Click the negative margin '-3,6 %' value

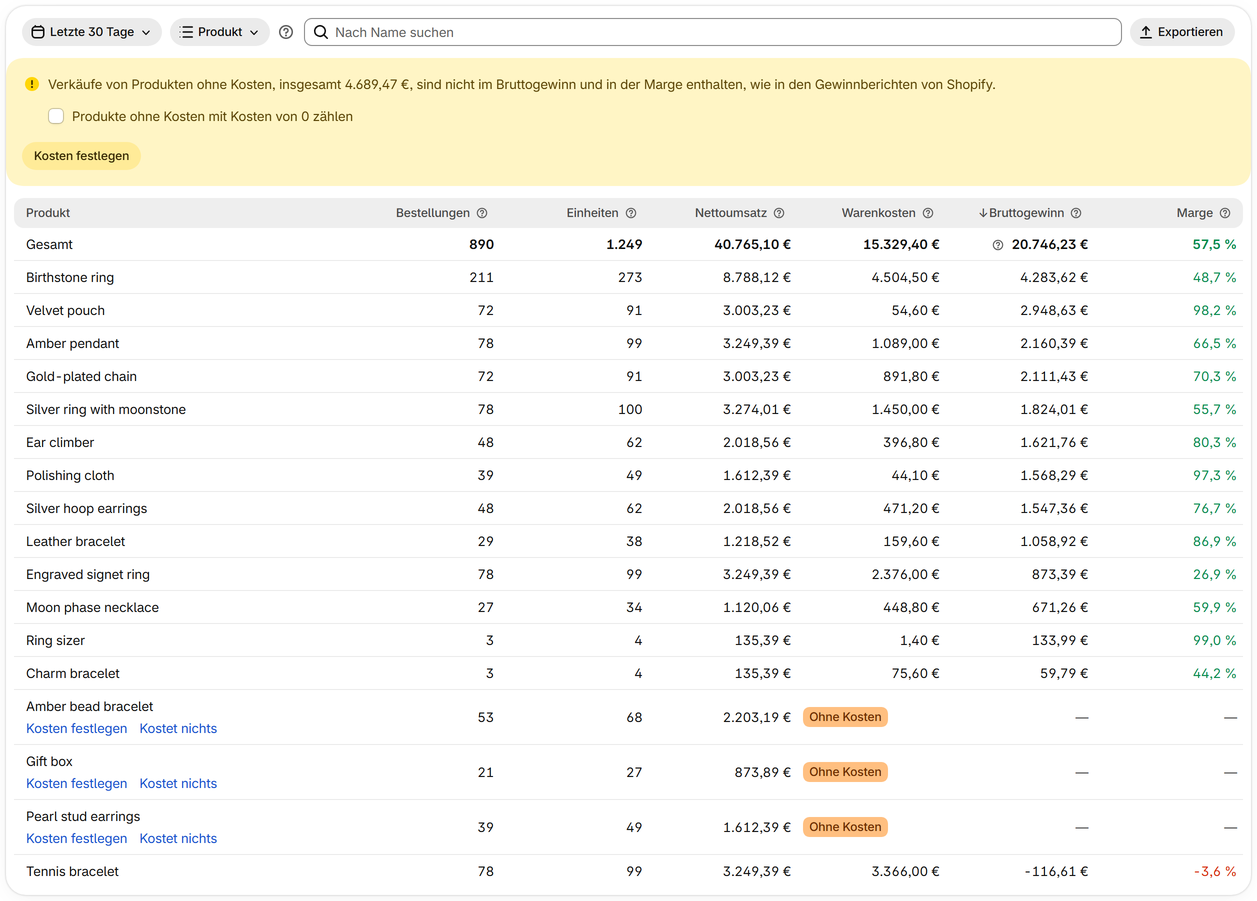tap(1215, 871)
